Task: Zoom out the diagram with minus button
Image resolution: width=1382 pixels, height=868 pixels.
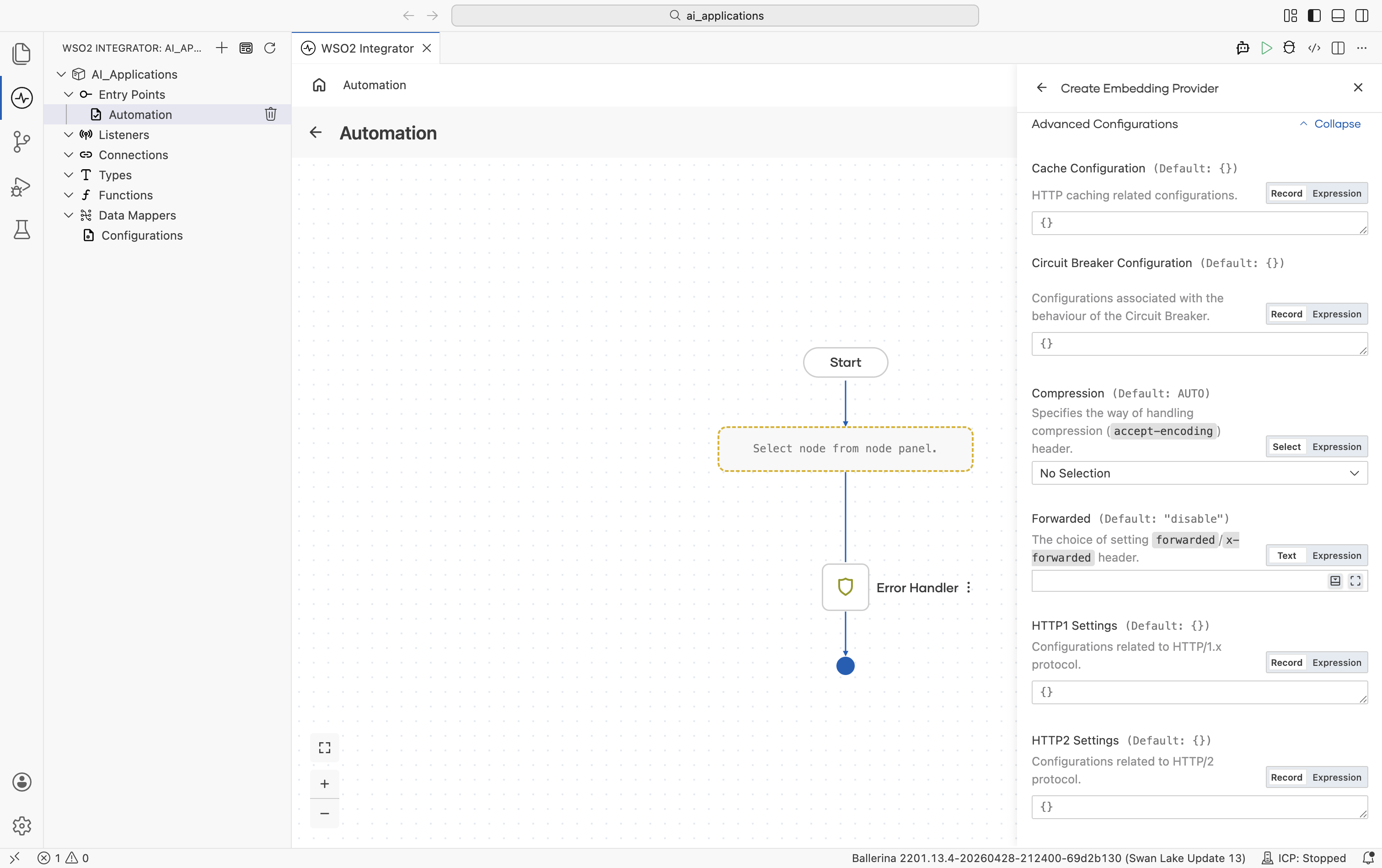Action: (325, 814)
